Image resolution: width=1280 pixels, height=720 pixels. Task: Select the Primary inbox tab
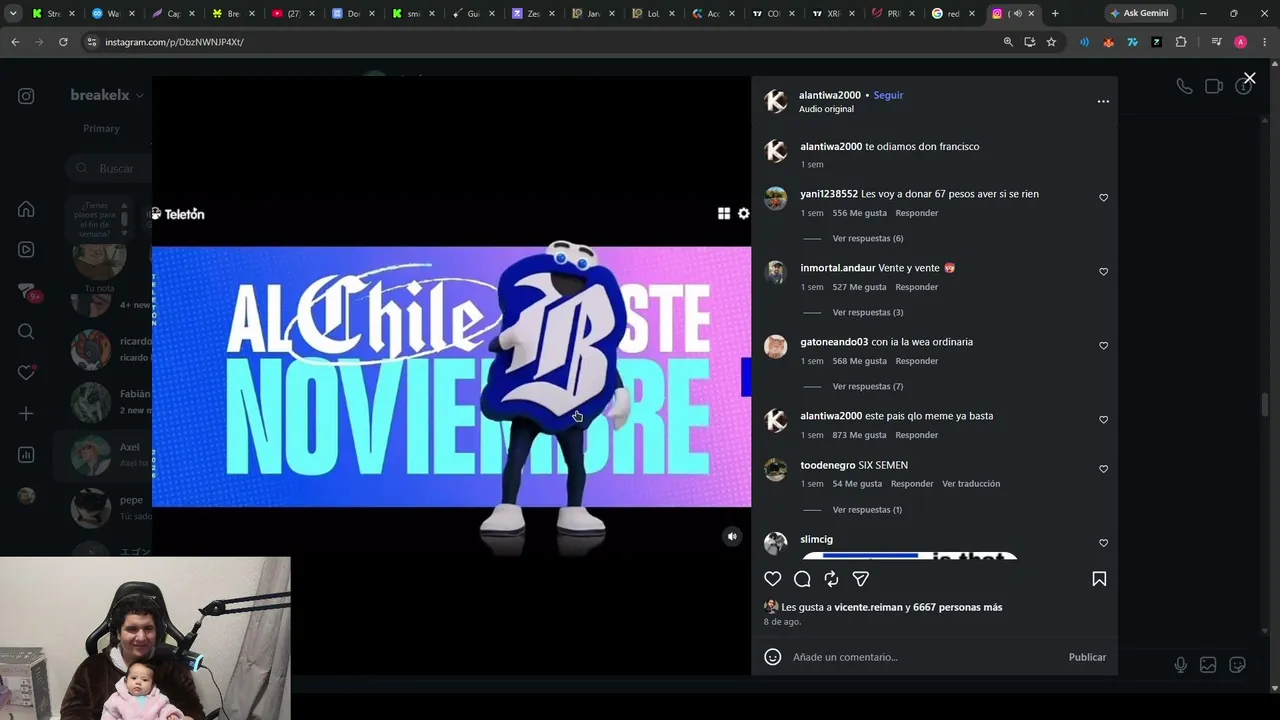101,128
